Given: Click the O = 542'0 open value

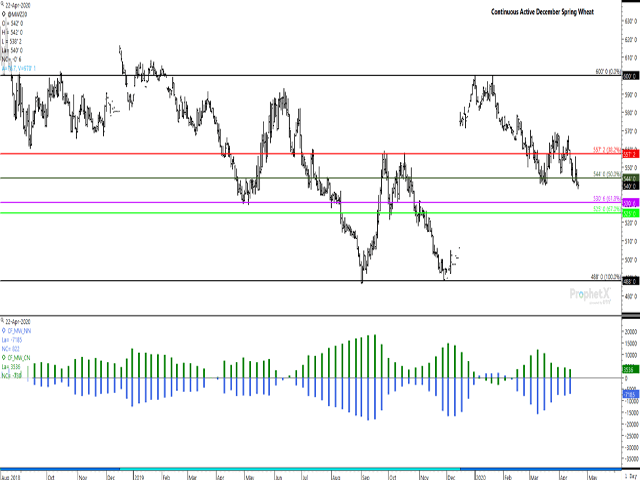Looking at the screenshot, I should [x=12, y=24].
